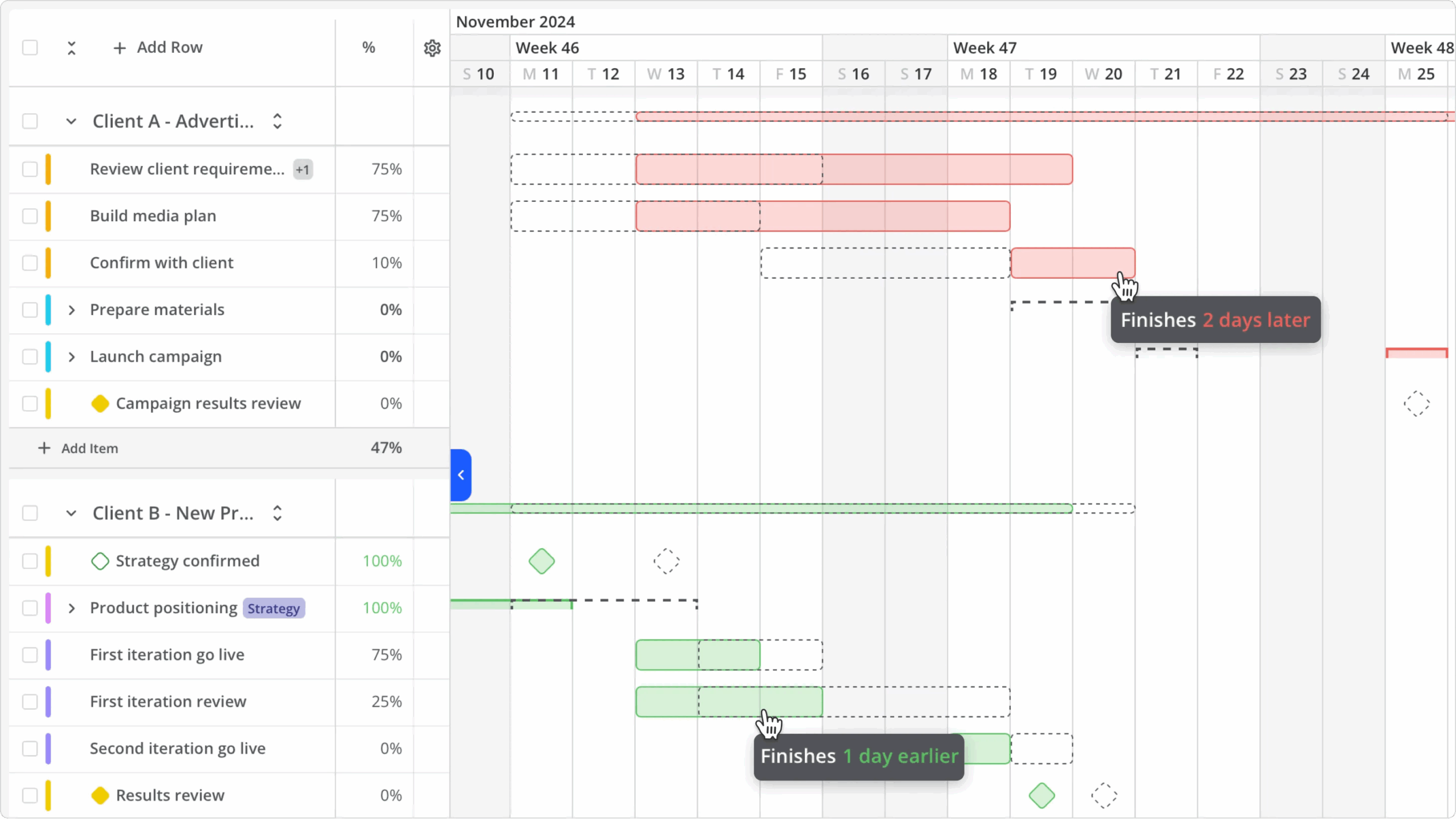Collapse the Client B group
The image size is (1456, 819).
click(72, 512)
